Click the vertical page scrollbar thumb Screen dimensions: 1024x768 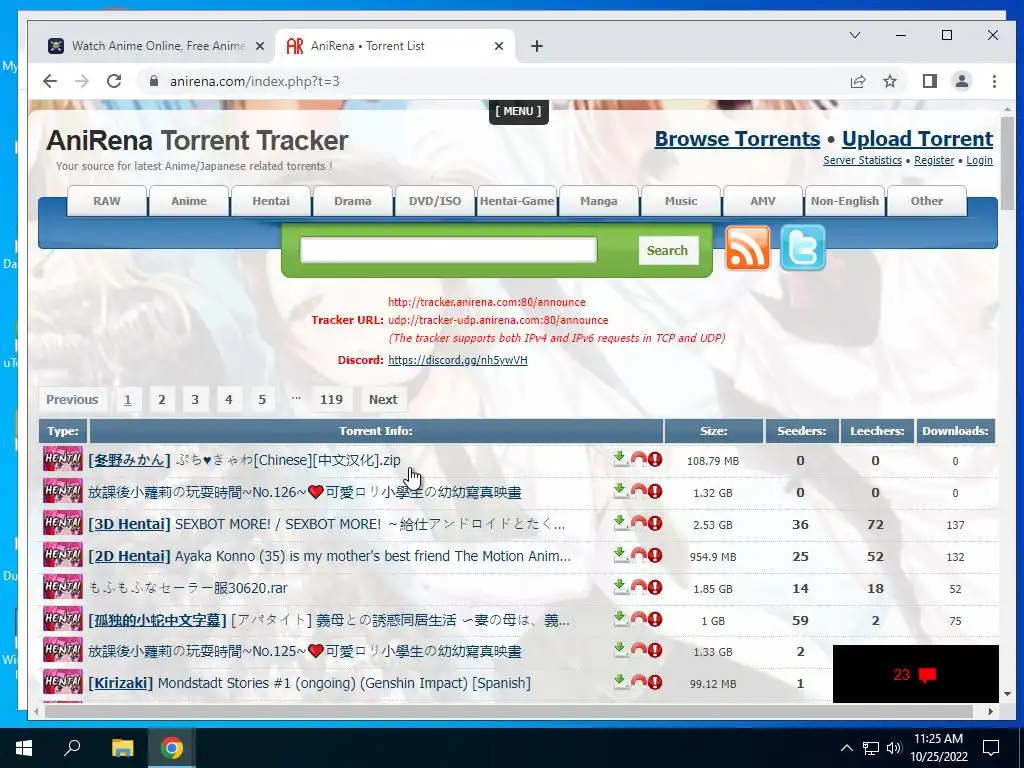click(x=1008, y=164)
